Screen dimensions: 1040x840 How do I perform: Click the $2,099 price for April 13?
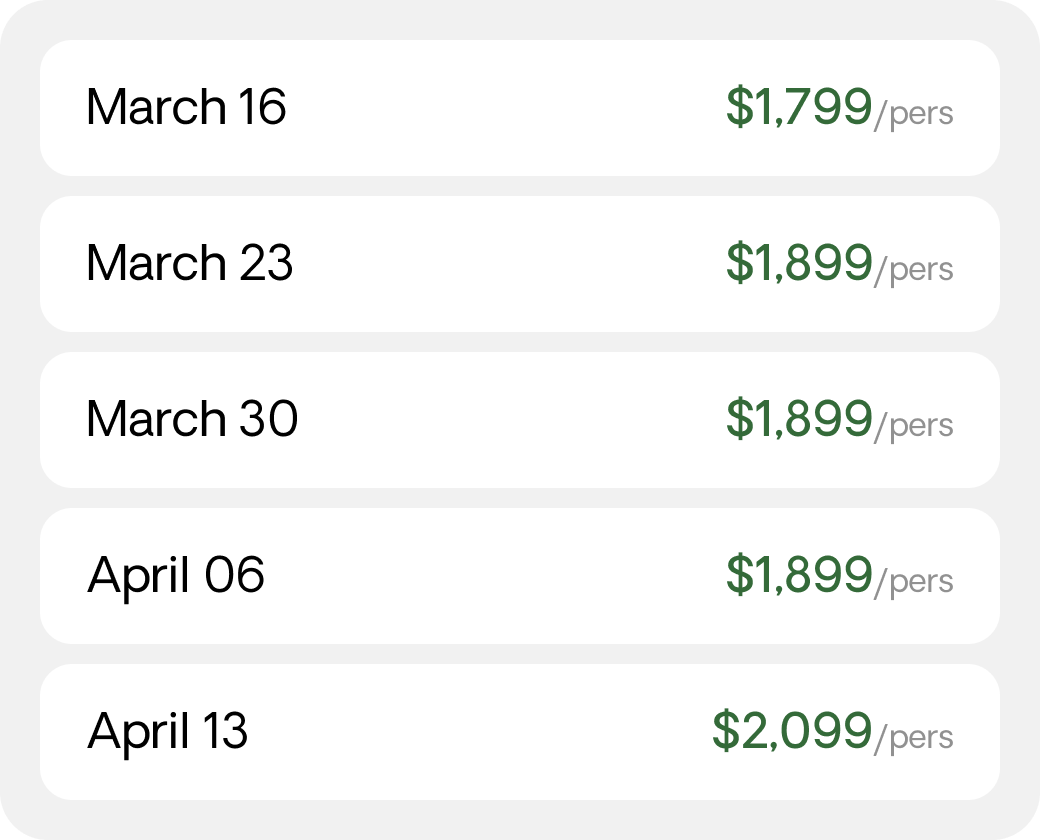point(792,731)
